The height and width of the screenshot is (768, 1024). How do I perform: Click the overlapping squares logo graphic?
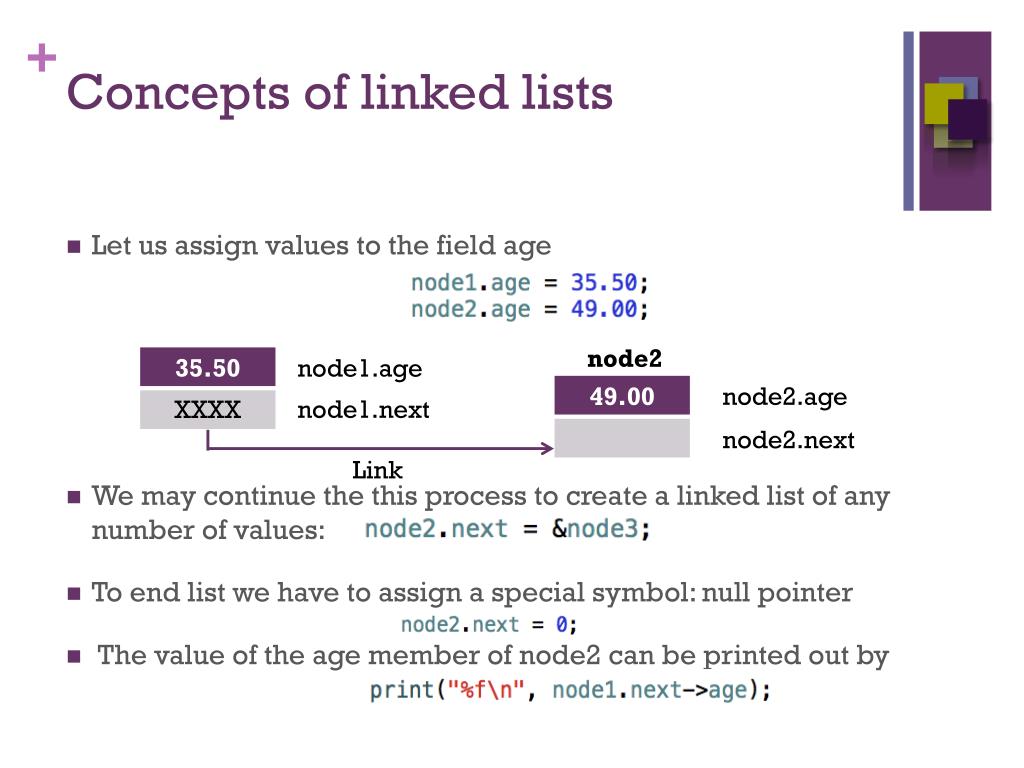pyautogui.click(x=956, y=114)
